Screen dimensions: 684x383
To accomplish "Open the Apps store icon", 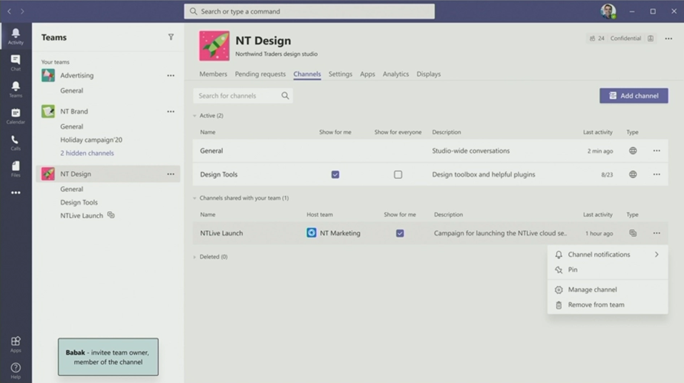I will (16, 344).
